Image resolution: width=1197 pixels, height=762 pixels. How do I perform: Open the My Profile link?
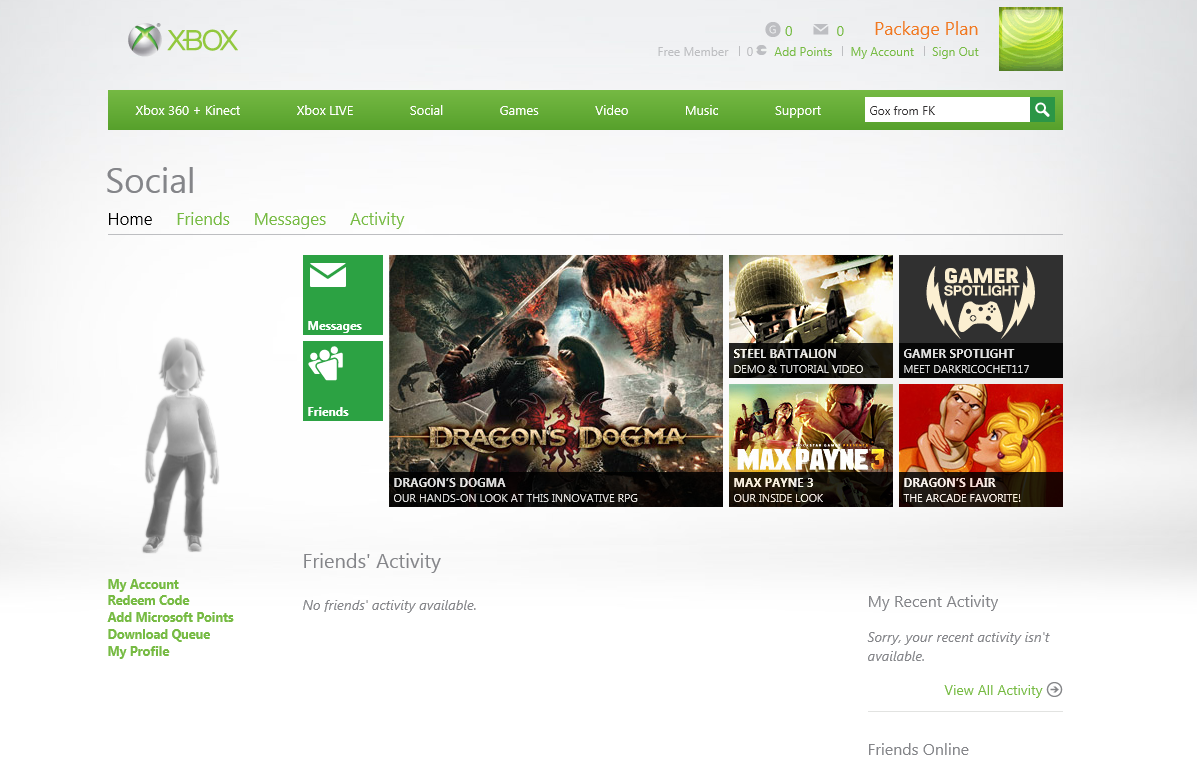click(138, 651)
